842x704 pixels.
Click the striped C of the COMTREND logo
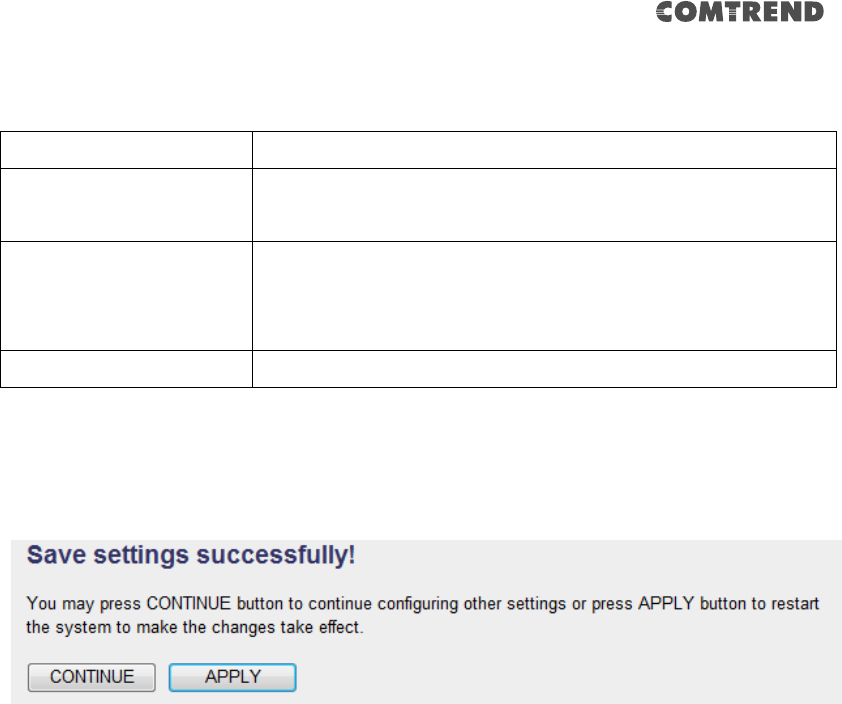pos(666,12)
